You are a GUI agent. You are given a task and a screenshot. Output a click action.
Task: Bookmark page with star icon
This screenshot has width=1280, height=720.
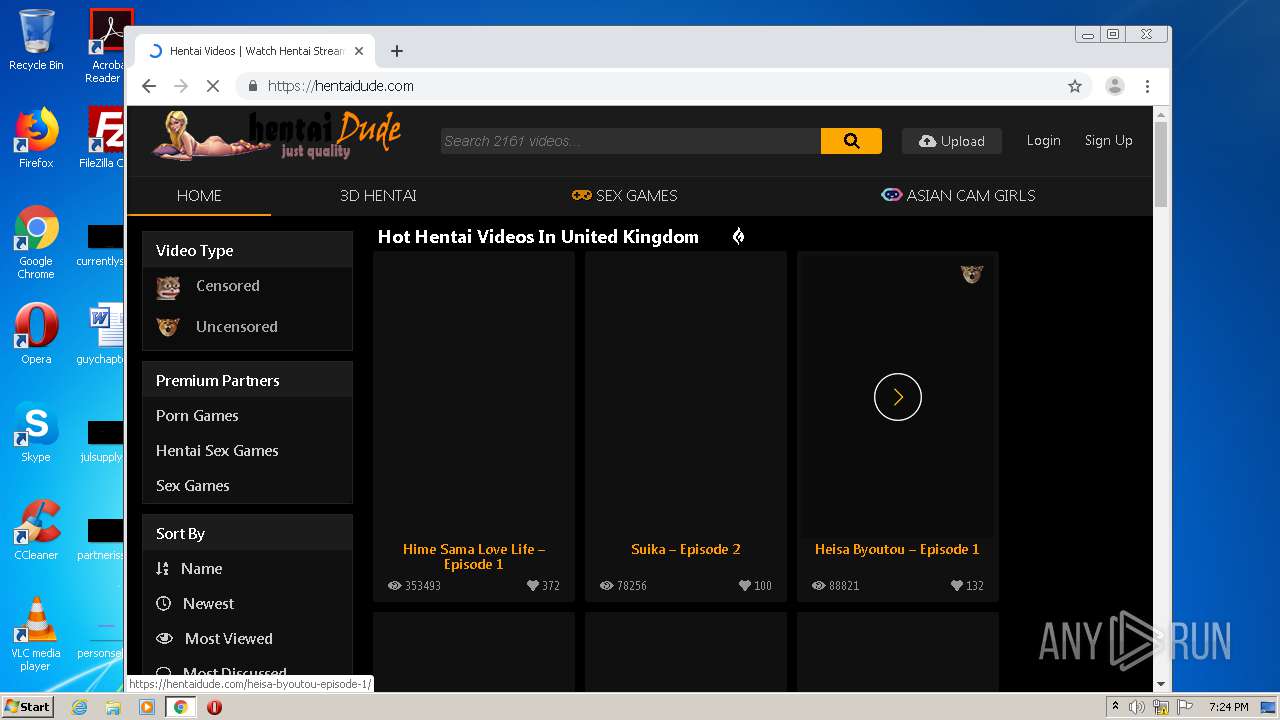click(x=1075, y=86)
